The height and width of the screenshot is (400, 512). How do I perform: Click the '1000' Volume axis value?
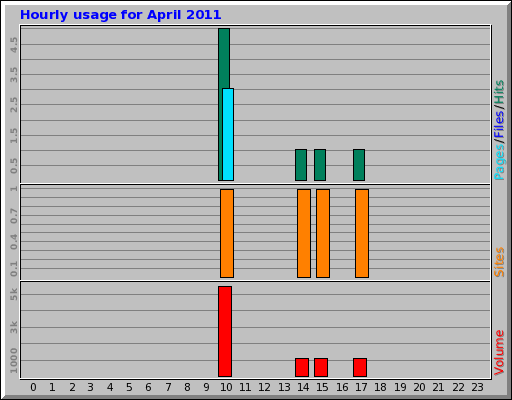pyautogui.click(x=14, y=360)
